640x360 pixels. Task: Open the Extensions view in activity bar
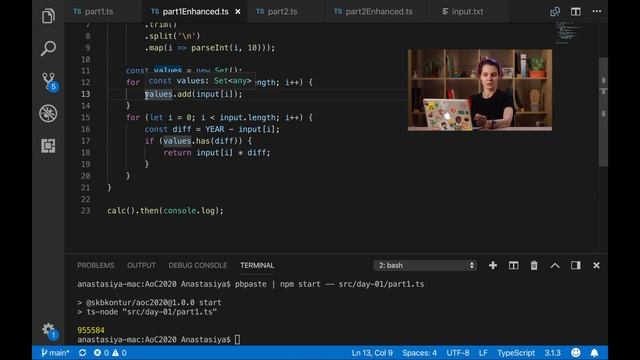48,146
